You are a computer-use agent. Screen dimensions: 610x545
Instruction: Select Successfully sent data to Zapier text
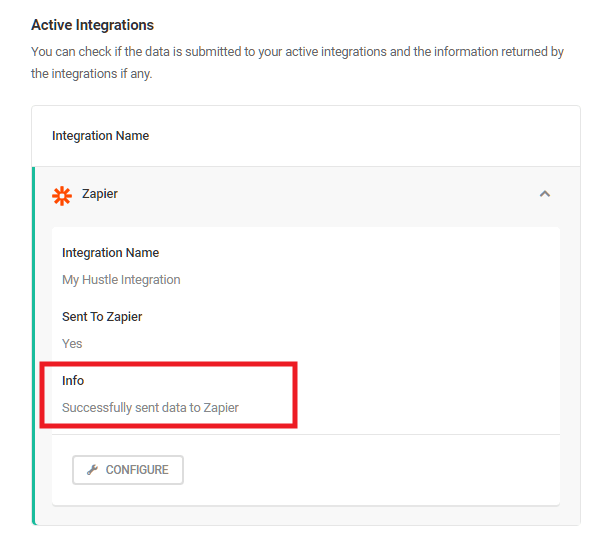coord(150,408)
